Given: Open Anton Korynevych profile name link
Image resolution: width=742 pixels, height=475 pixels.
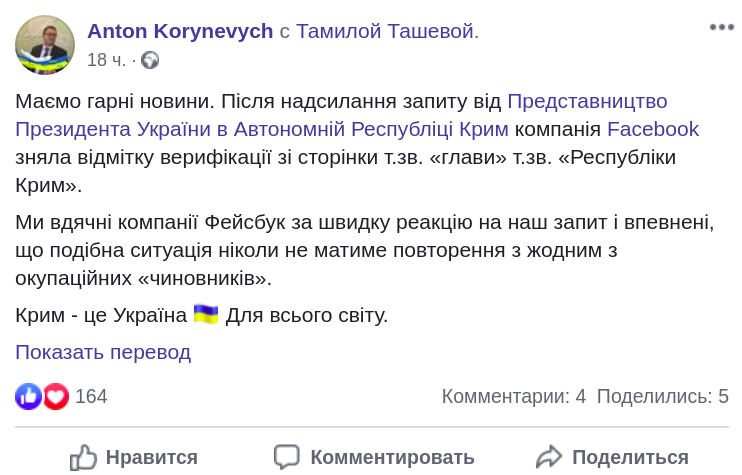Looking at the screenshot, I should tap(180, 31).
